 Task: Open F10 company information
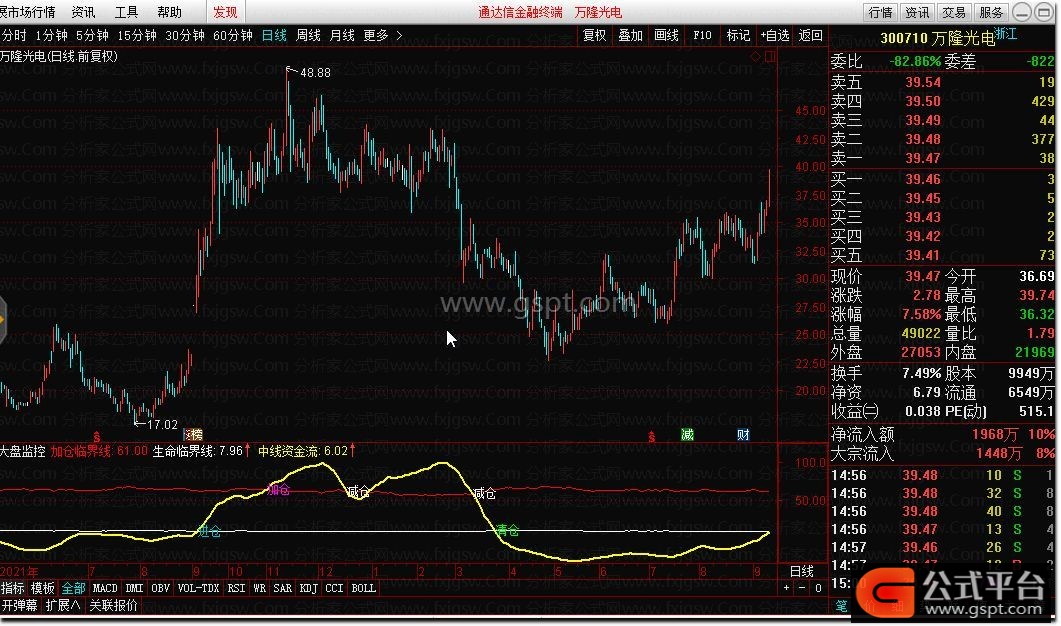click(x=702, y=35)
